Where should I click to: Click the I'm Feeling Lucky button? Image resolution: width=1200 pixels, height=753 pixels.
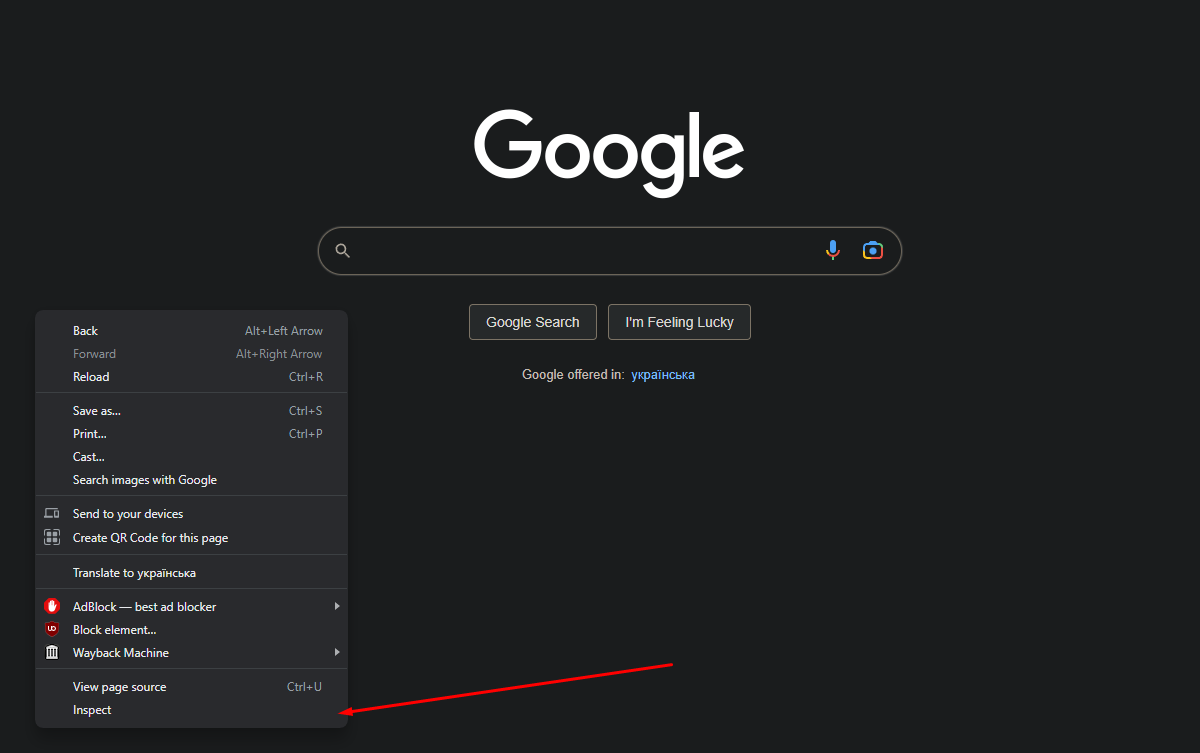point(679,322)
